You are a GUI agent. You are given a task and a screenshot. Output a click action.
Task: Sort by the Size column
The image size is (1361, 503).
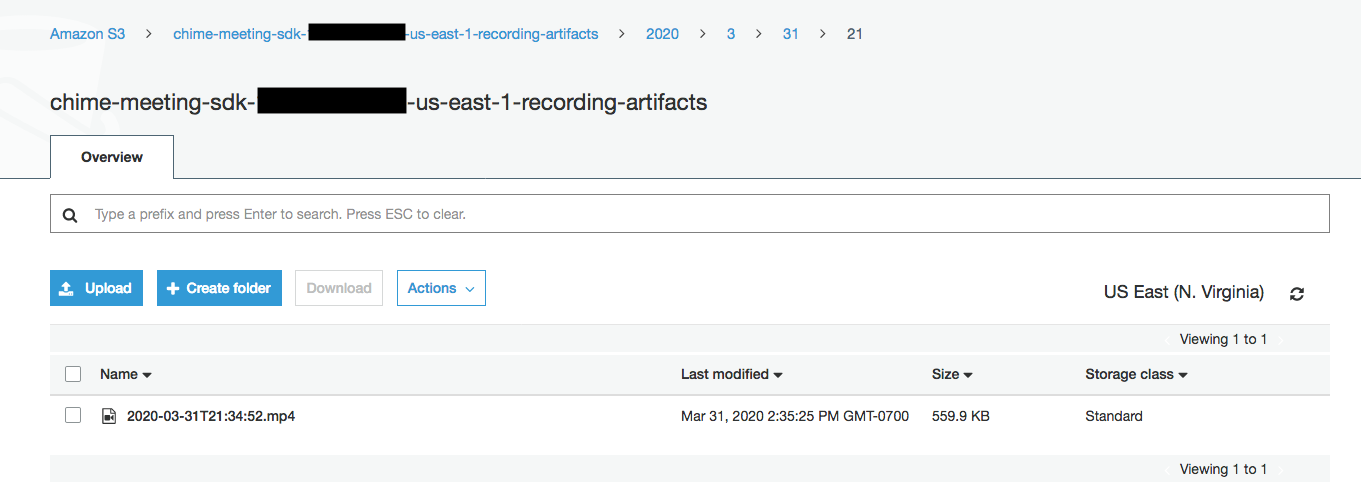click(x=952, y=374)
